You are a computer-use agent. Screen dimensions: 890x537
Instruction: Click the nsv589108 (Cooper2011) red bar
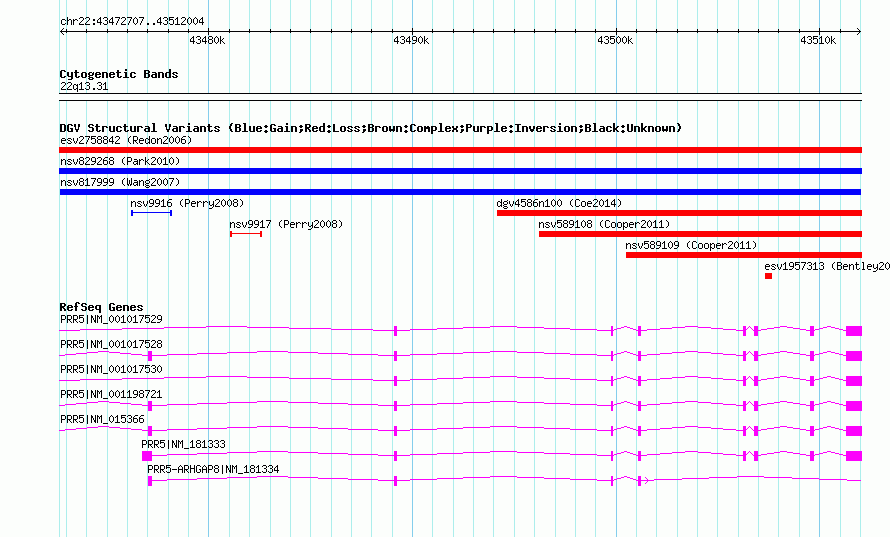tap(700, 234)
